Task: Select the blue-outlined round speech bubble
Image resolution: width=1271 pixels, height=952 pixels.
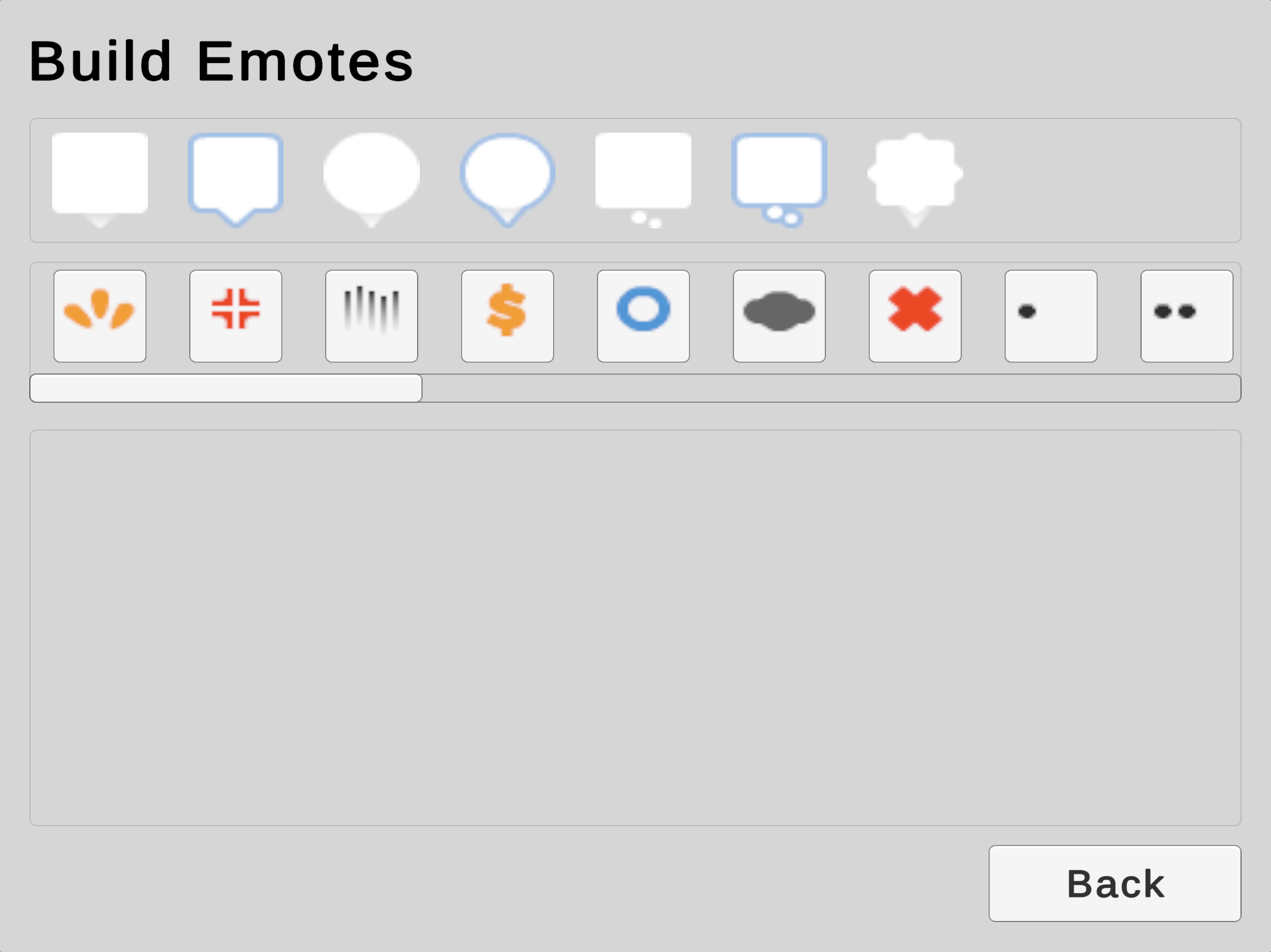Action: tap(508, 175)
